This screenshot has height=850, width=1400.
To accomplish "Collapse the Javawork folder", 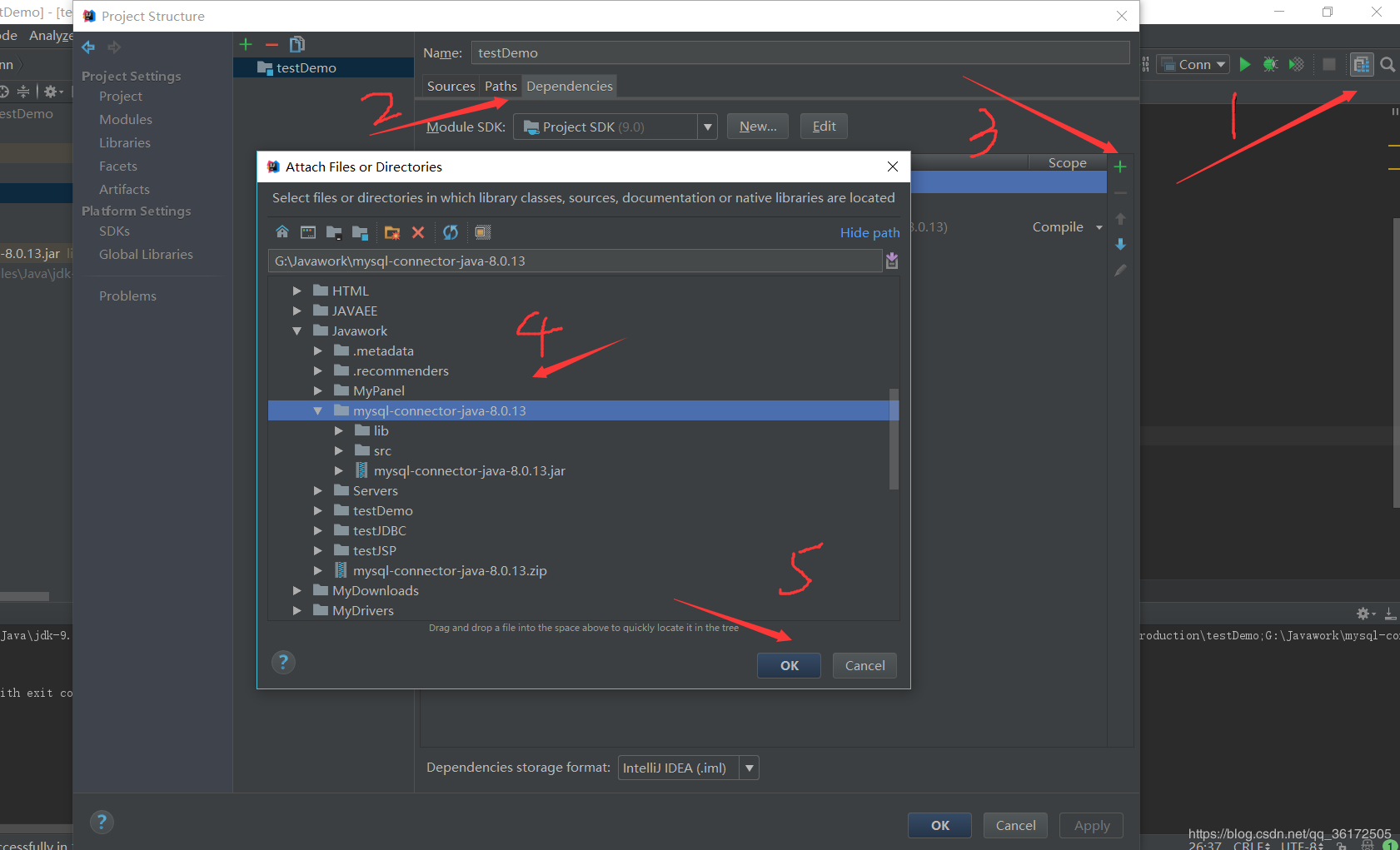I will point(296,331).
